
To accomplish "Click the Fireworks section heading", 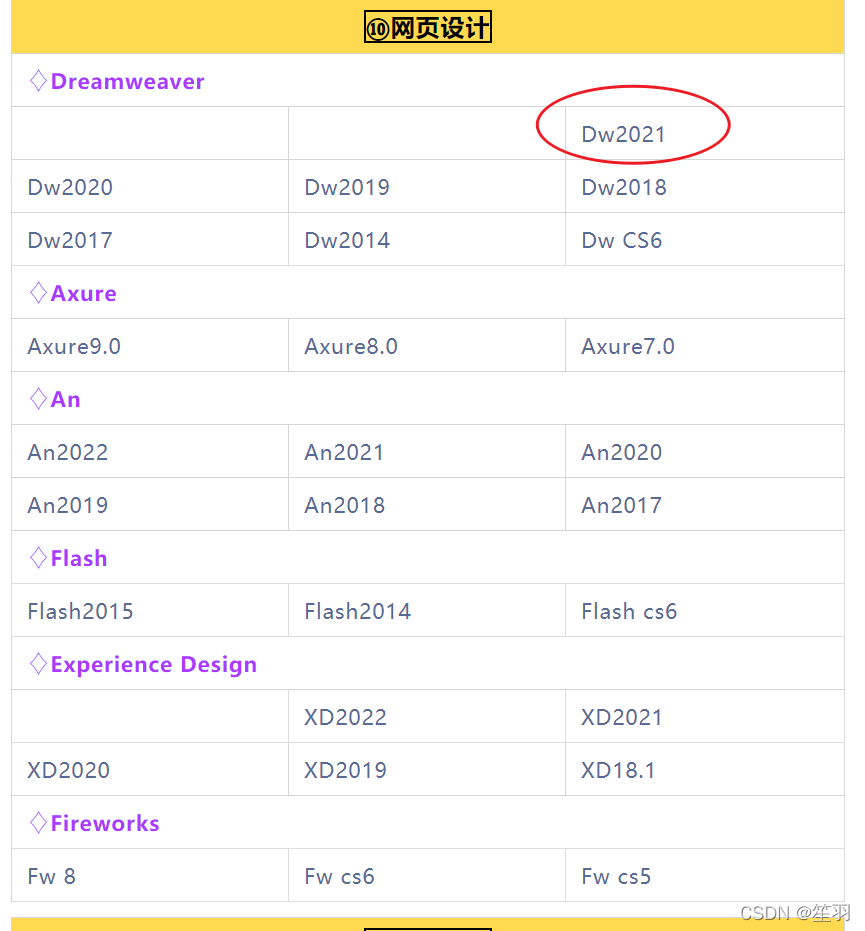I will (94, 824).
